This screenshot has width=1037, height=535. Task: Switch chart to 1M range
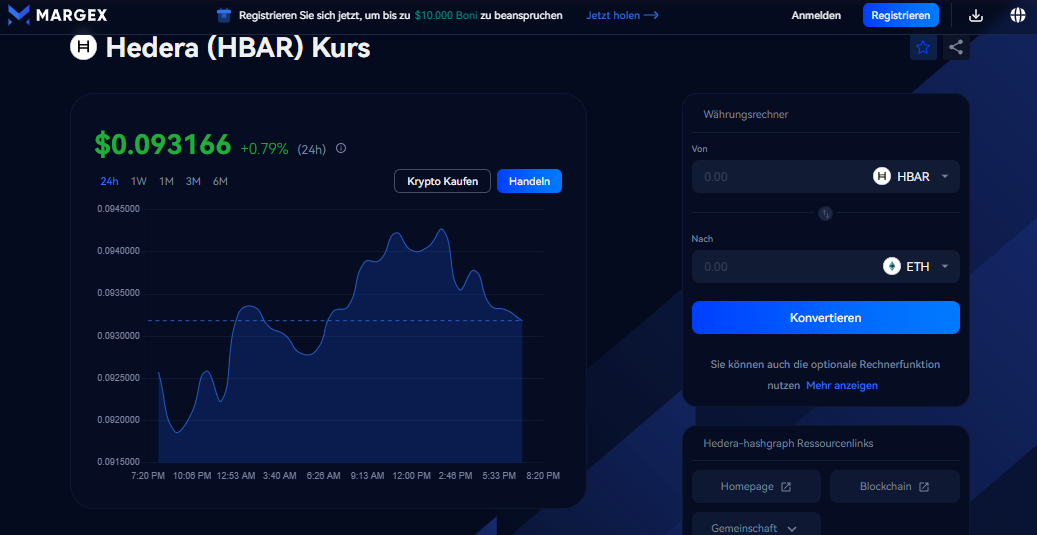click(x=166, y=181)
